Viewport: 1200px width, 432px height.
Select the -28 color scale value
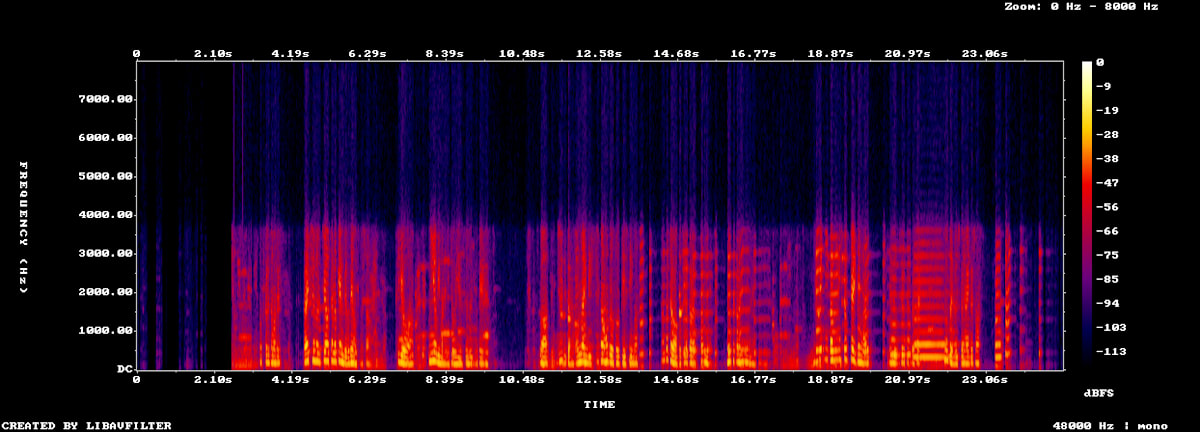(1107, 134)
